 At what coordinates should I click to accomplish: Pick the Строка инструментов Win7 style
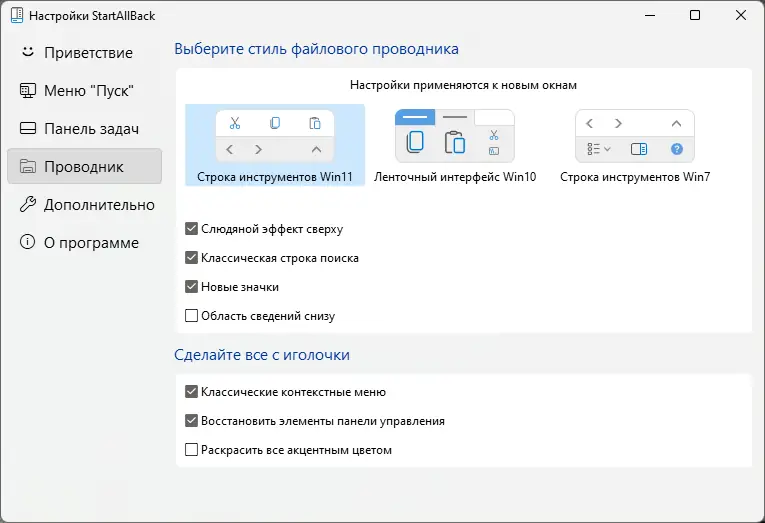click(634, 145)
